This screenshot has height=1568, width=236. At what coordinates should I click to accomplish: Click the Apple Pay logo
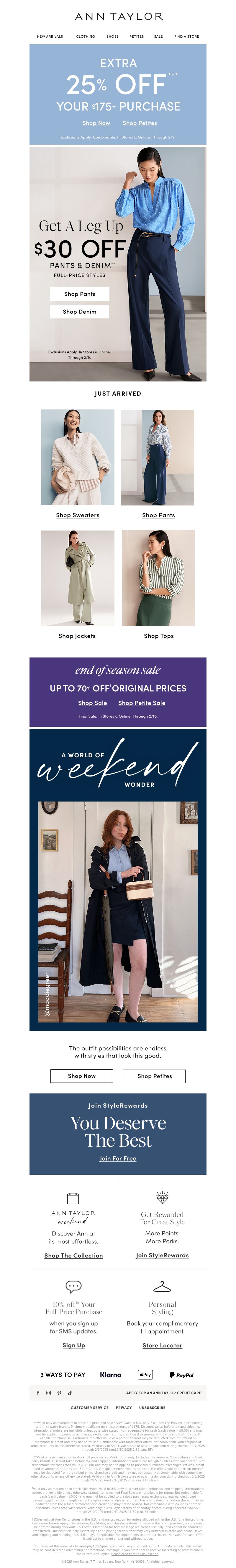(x=145, y=1374)
